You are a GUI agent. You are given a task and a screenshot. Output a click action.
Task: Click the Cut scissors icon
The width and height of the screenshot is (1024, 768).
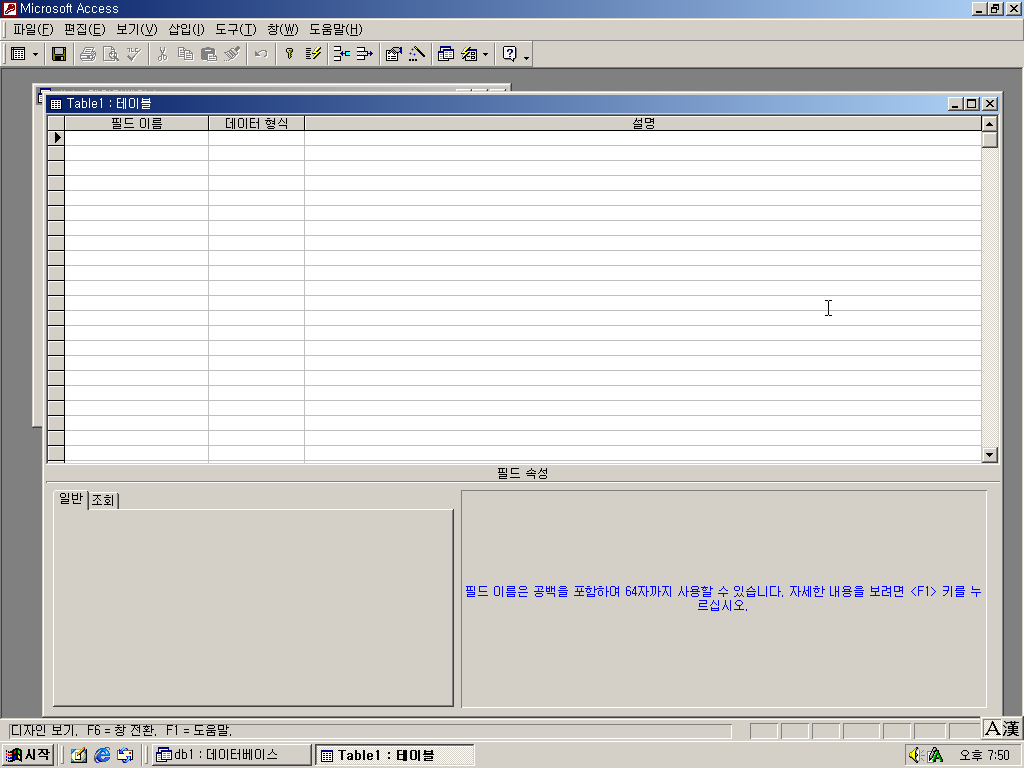point(163,54)
